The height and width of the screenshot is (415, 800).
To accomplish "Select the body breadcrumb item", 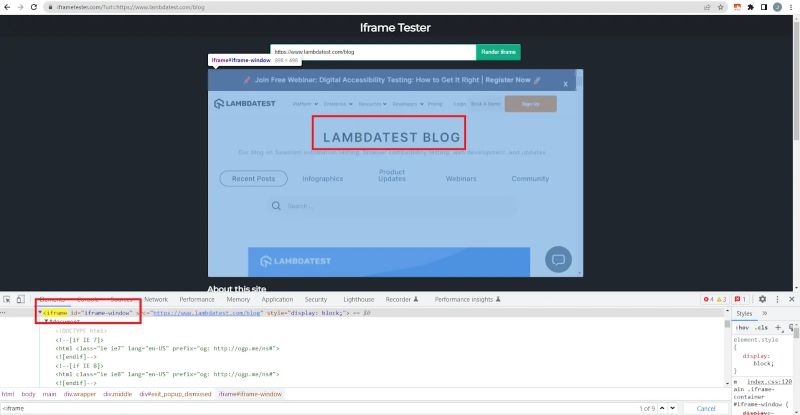I will [29, 394].
